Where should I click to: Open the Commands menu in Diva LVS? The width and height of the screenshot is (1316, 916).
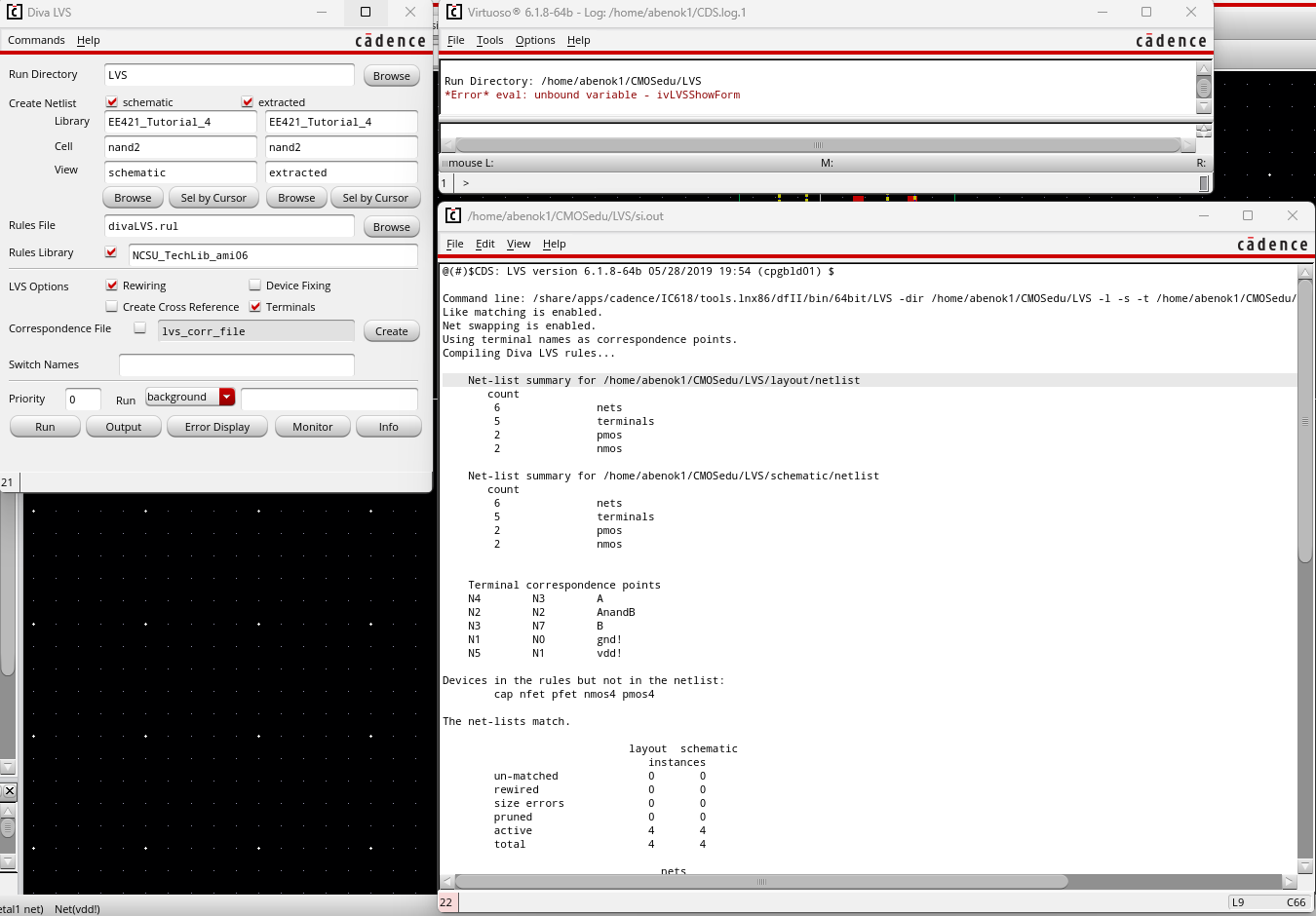pyautogui.click(x=36, y=40)
